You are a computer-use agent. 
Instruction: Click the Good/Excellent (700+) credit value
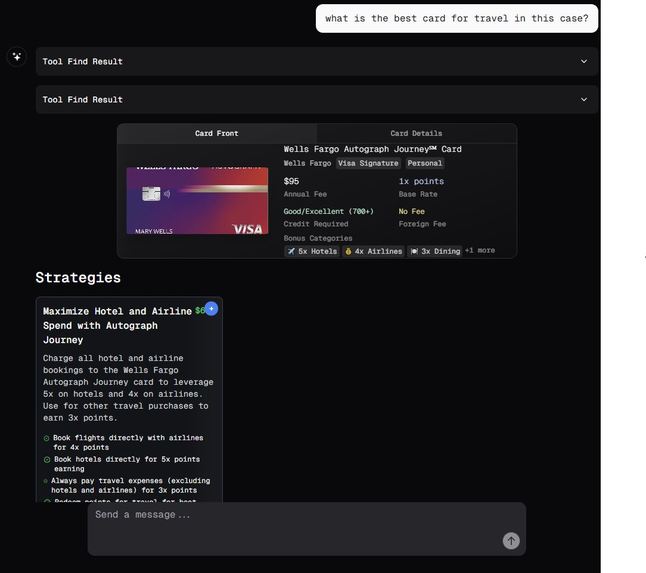click(328, 211)
